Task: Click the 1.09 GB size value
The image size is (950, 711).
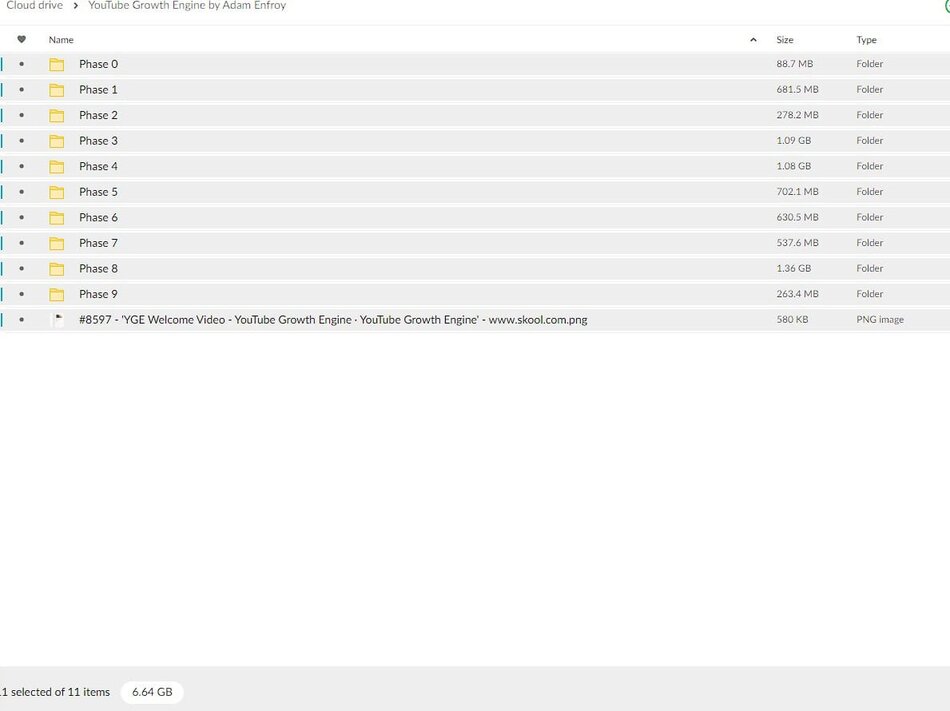Action: pos(794,141)
